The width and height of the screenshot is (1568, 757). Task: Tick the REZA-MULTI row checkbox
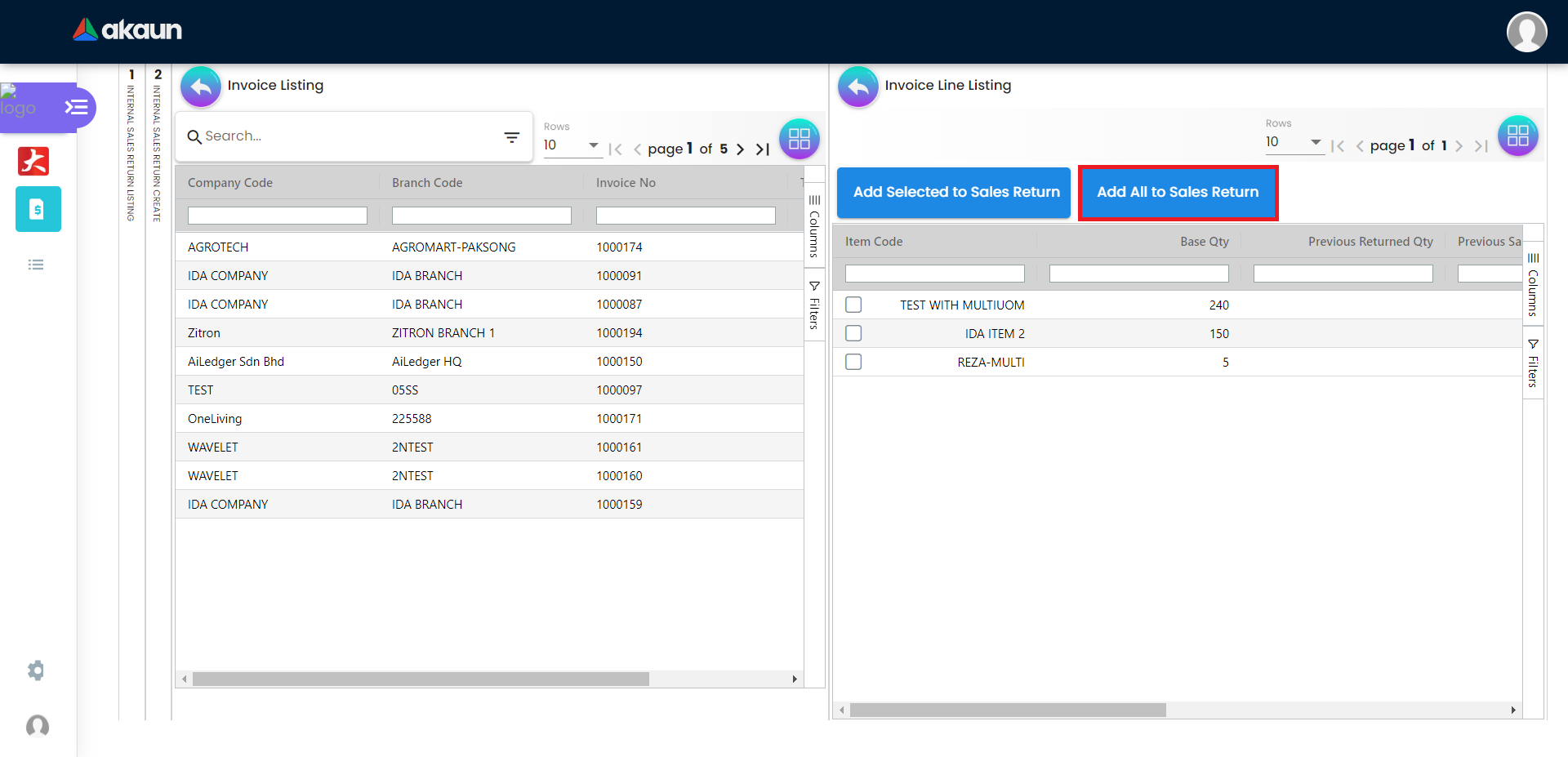click(x=853, y=362)
